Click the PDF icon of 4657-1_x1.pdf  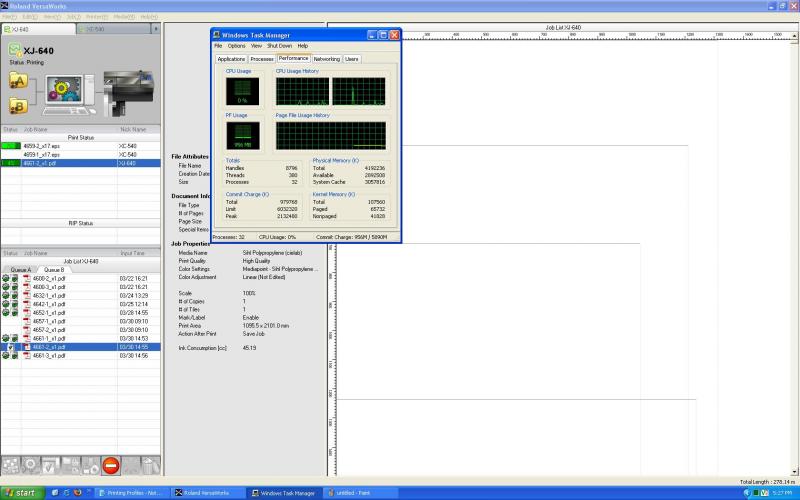tap(27, 321)
